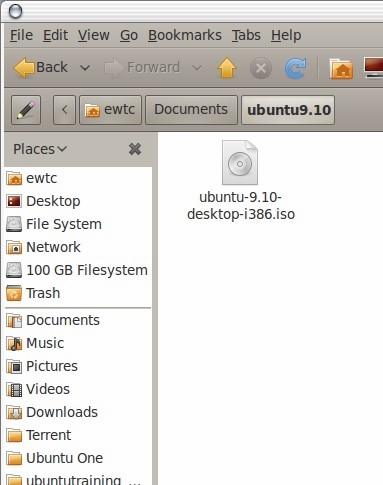Open the 100 GB Filesystem volume
Screen dimensions: 383x485
tap(78, 270)
